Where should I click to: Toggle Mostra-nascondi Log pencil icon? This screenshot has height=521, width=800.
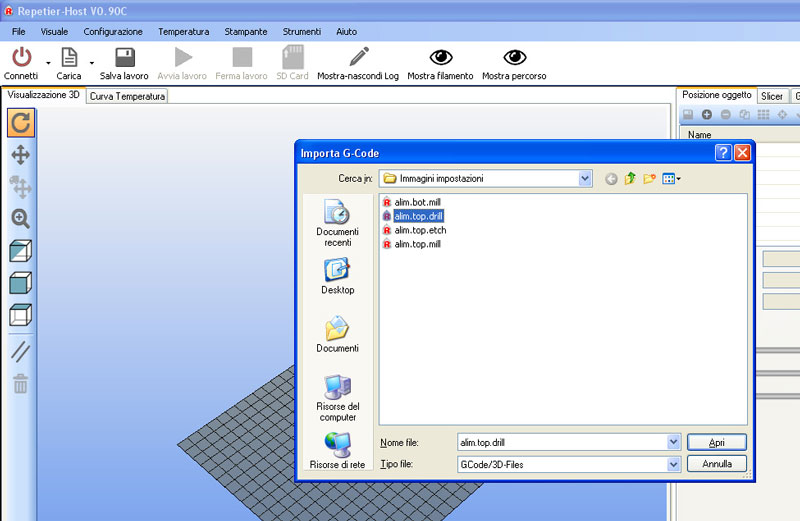click(359, 57)
